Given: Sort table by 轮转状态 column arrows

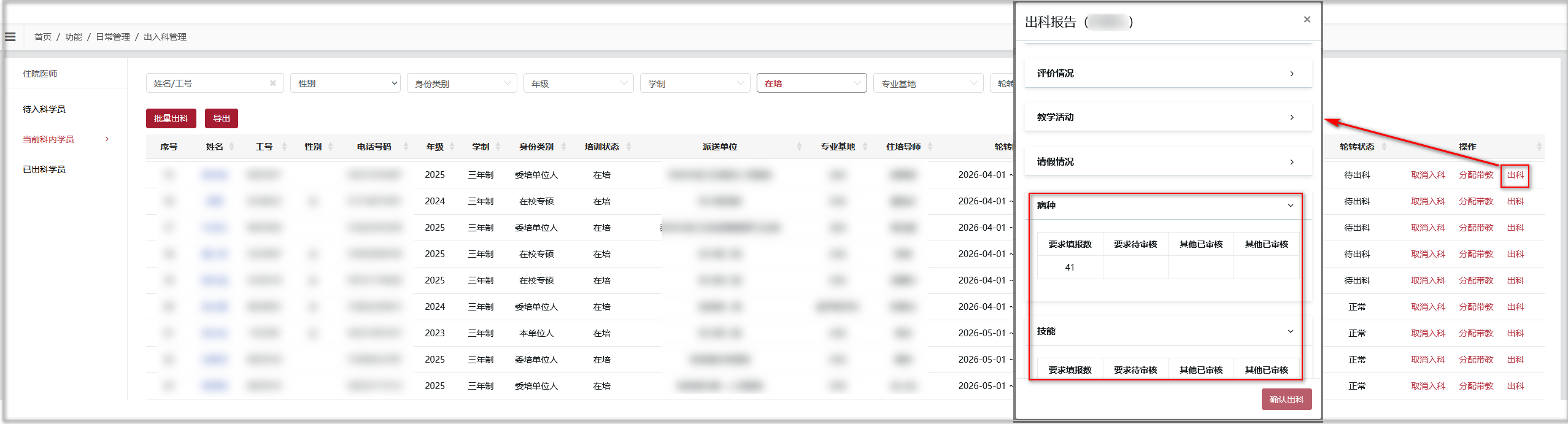Looking at the screenshot, I should (x=1384, y=147).
